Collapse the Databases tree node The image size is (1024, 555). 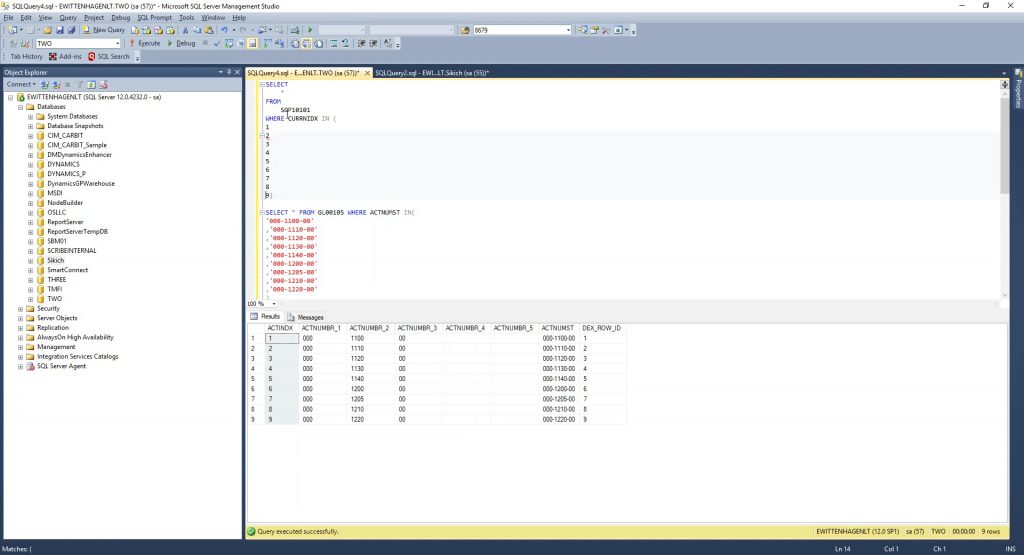[20, 106]
